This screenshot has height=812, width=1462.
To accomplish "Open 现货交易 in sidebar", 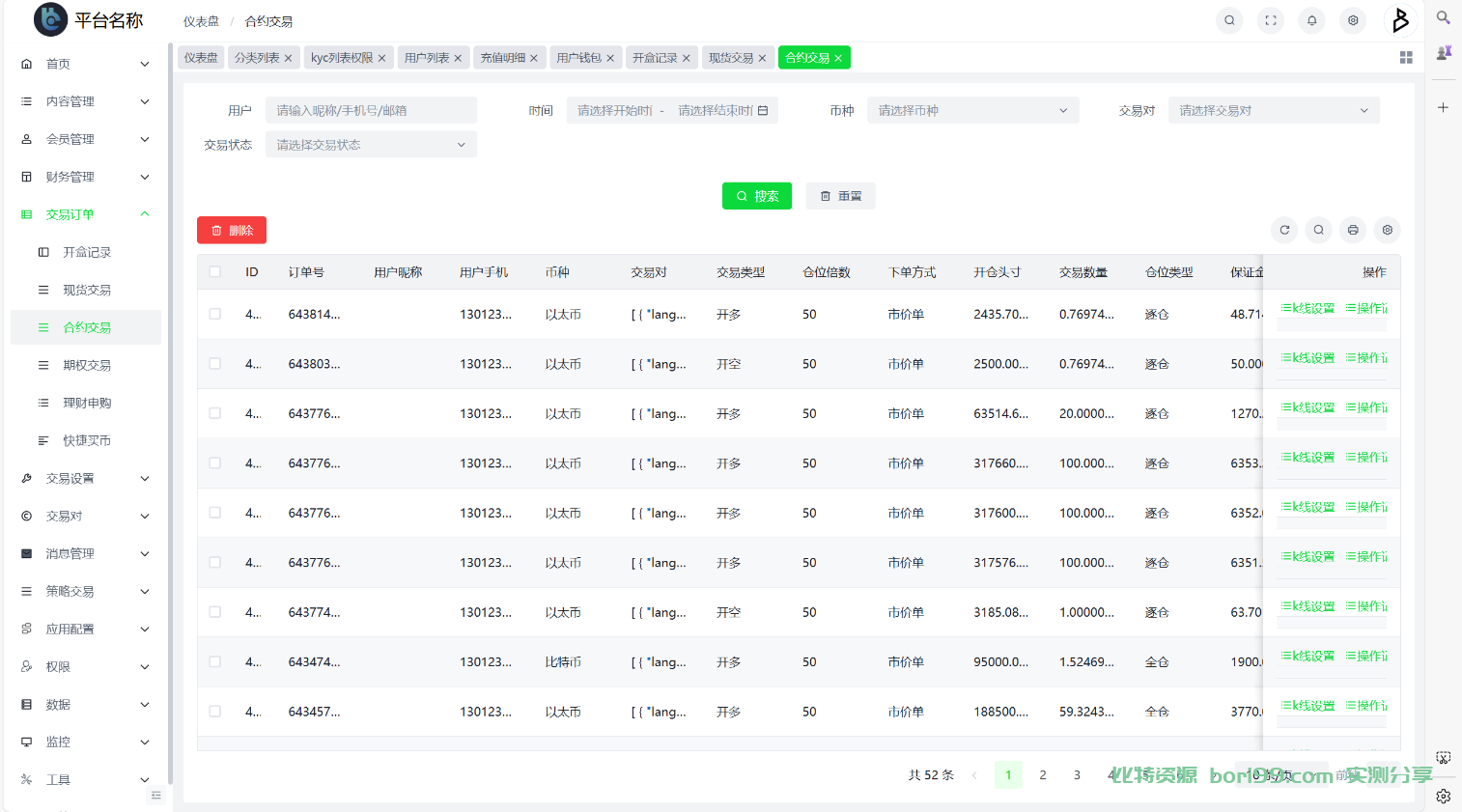I will tap(86, 290).
